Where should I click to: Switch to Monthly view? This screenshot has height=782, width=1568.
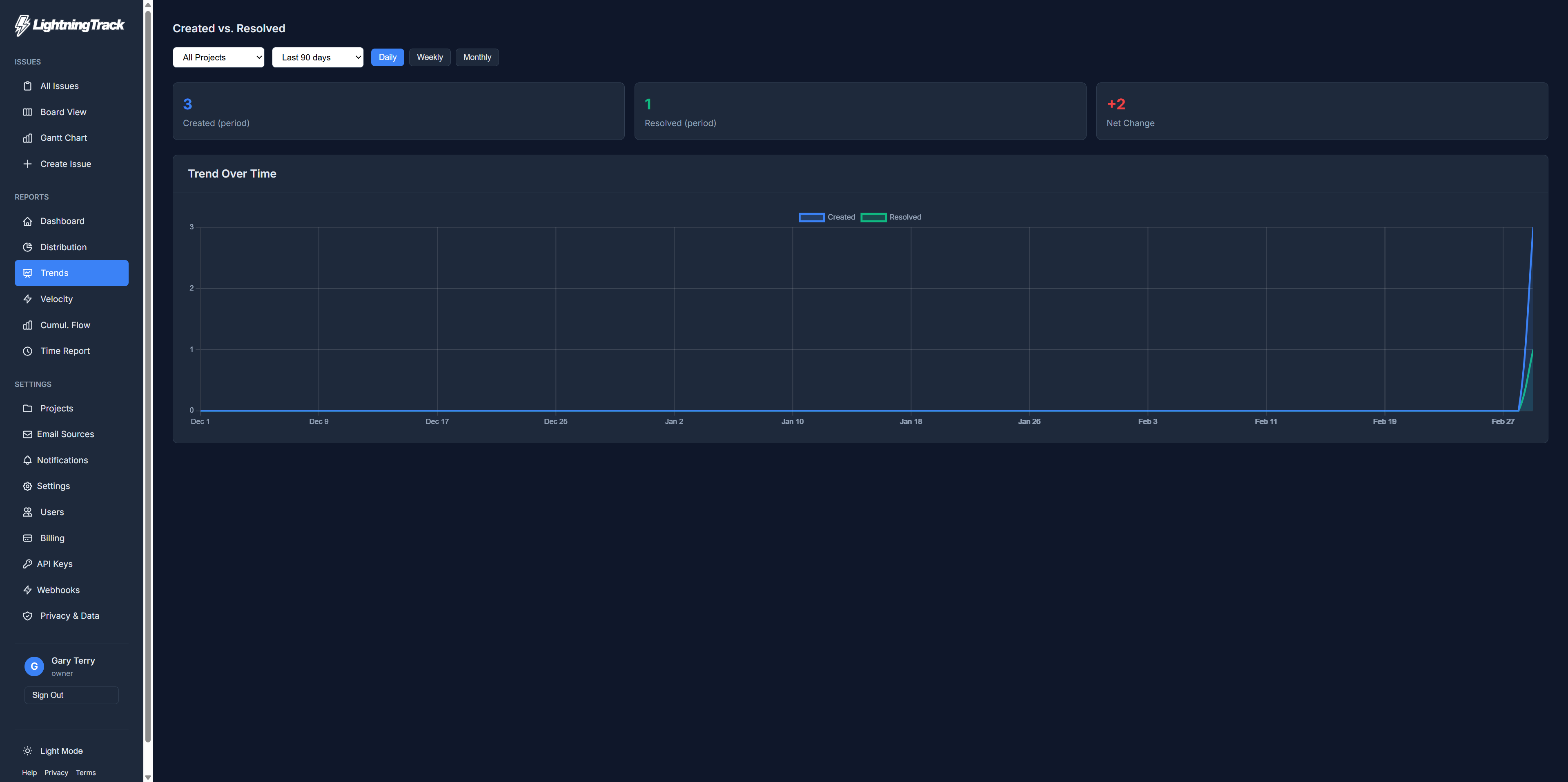click(477, 57)
